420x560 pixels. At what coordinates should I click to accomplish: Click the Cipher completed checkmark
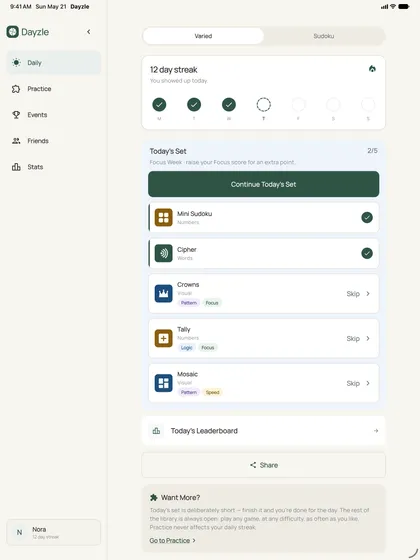tap(367, 253)
